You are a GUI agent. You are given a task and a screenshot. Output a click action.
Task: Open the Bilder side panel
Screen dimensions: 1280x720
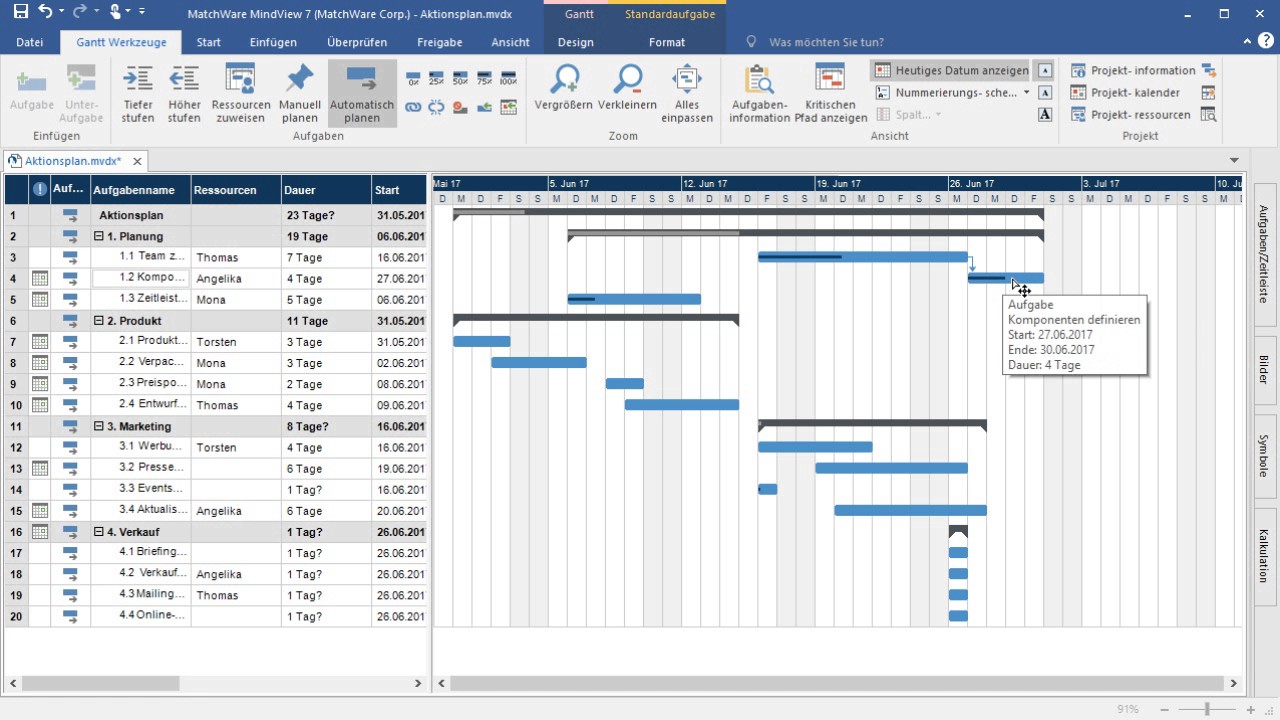click(1264, 370)
